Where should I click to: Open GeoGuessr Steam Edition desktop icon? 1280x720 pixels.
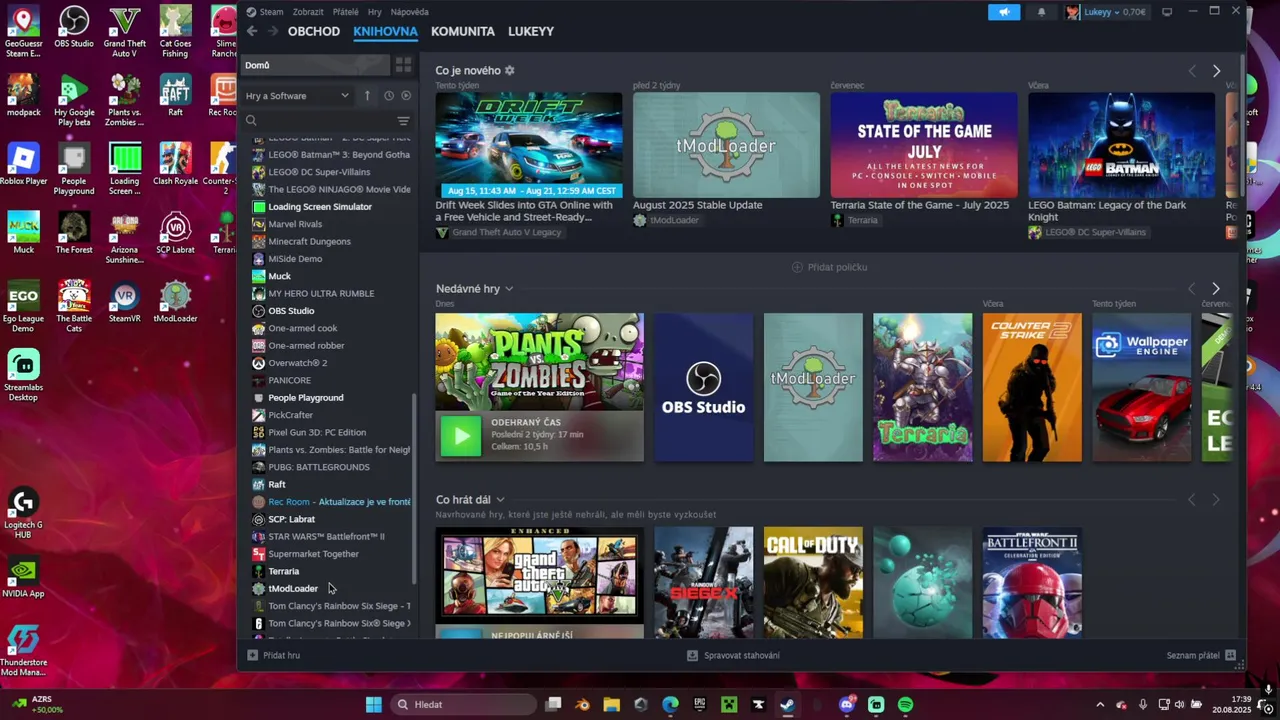click(23, 32)
